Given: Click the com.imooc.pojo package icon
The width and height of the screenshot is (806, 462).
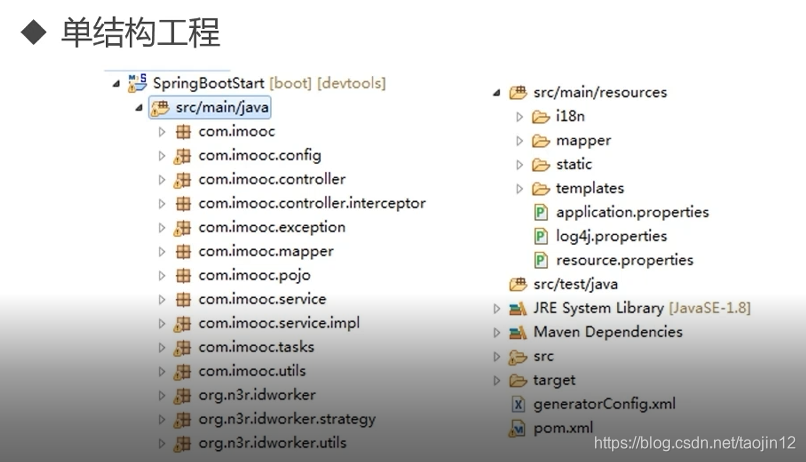Looking at the screenshot, I should pyautogui.click(x=183, y=275).
